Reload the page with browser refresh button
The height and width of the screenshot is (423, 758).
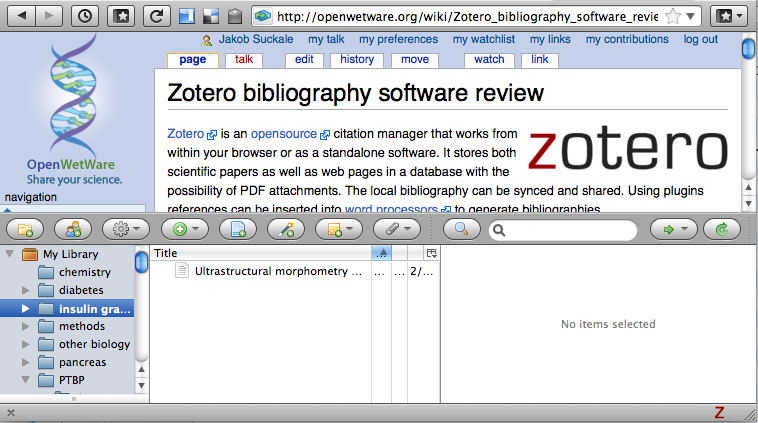click(x=155, y=16)
